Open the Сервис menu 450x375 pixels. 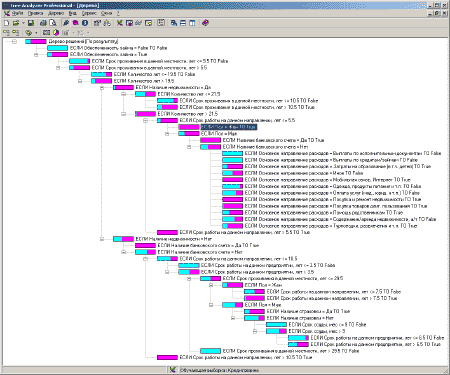[89, 13]
